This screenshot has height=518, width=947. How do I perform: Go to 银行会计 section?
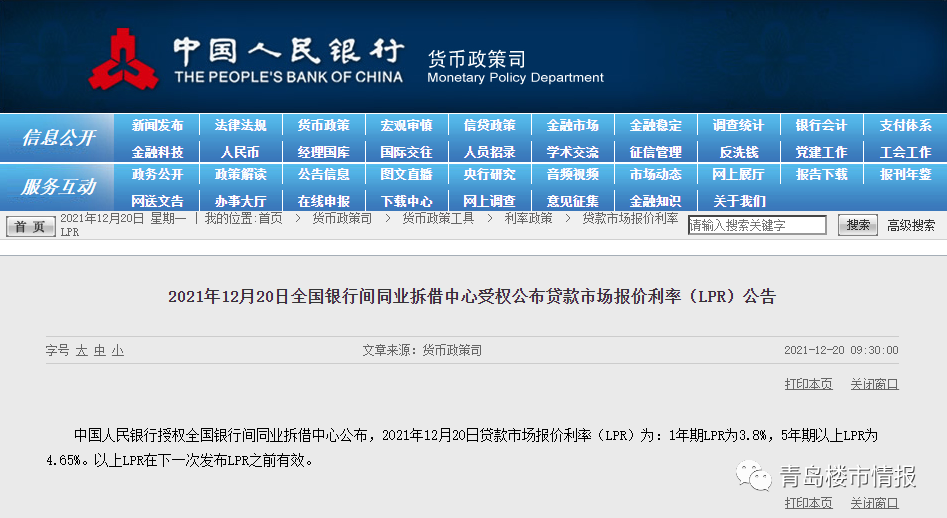(x=821, y=126)
